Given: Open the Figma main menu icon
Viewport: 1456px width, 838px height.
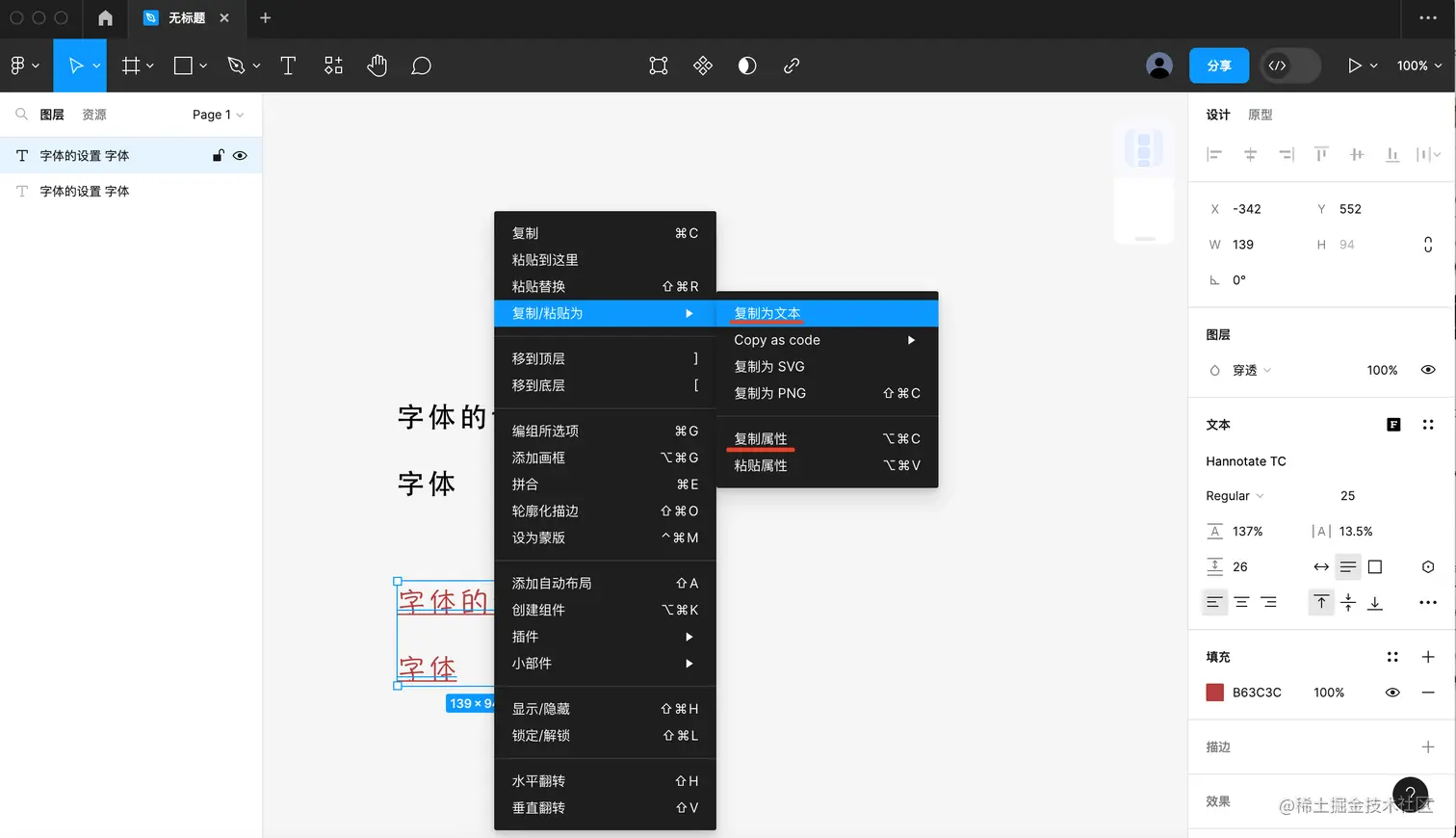Looking at the screenshot, I should 17,65.
